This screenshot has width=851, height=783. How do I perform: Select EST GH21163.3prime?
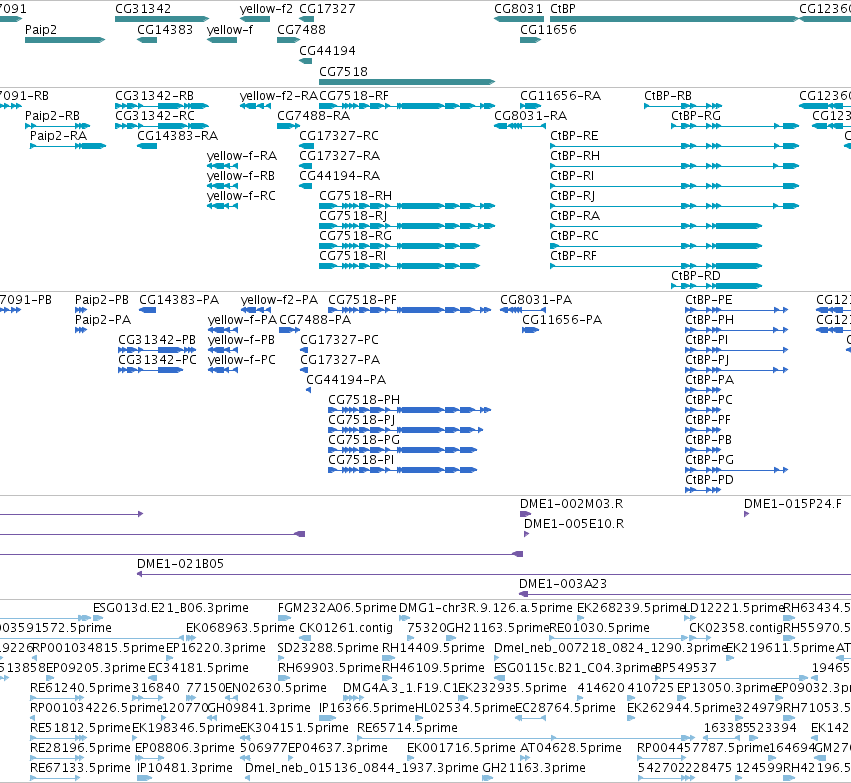tap(488, 778)
